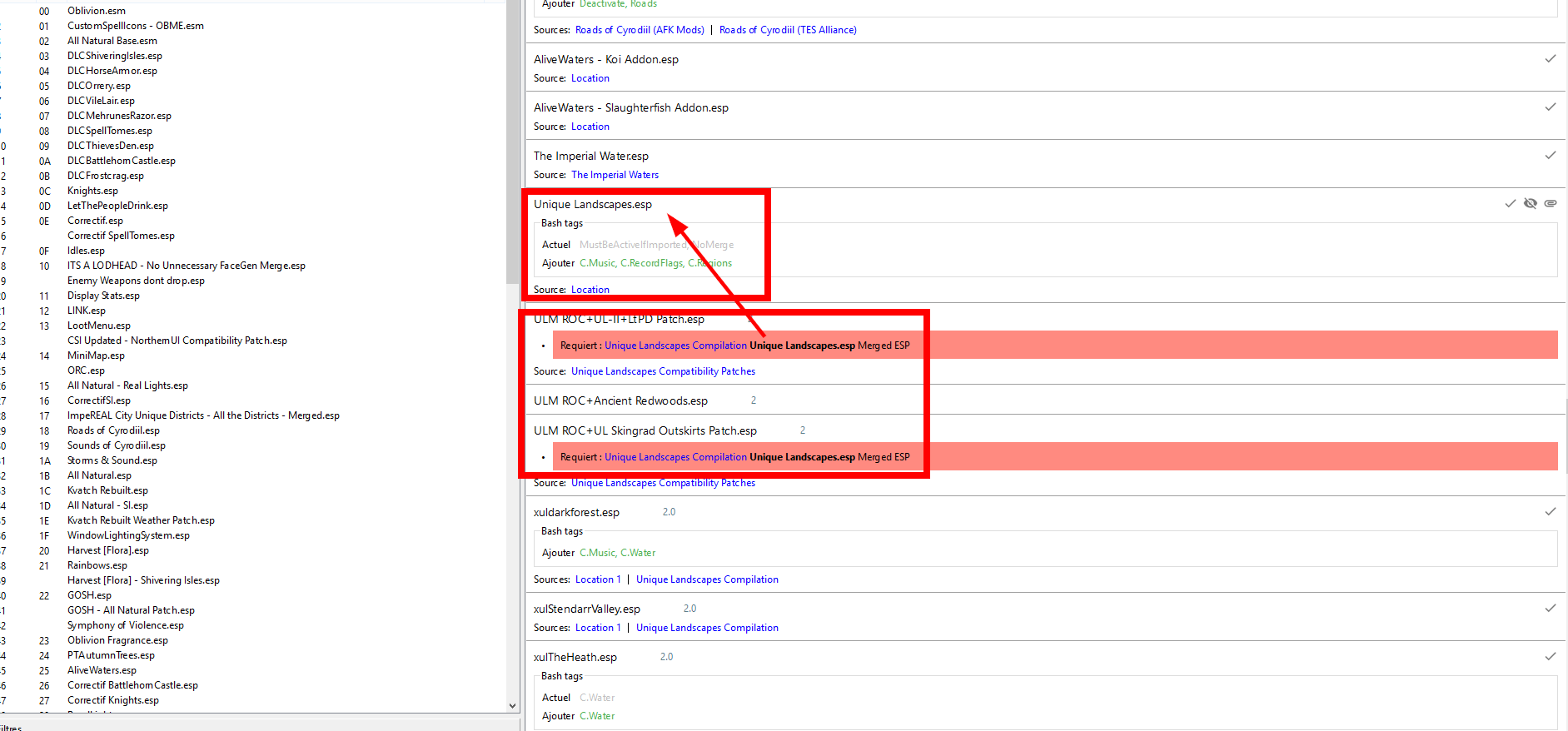Follow Unique Landscapes Compilation link in Skingrad Outskirts requirement
The height and width of the screenshot is (731, 1568).
(675, 457)
